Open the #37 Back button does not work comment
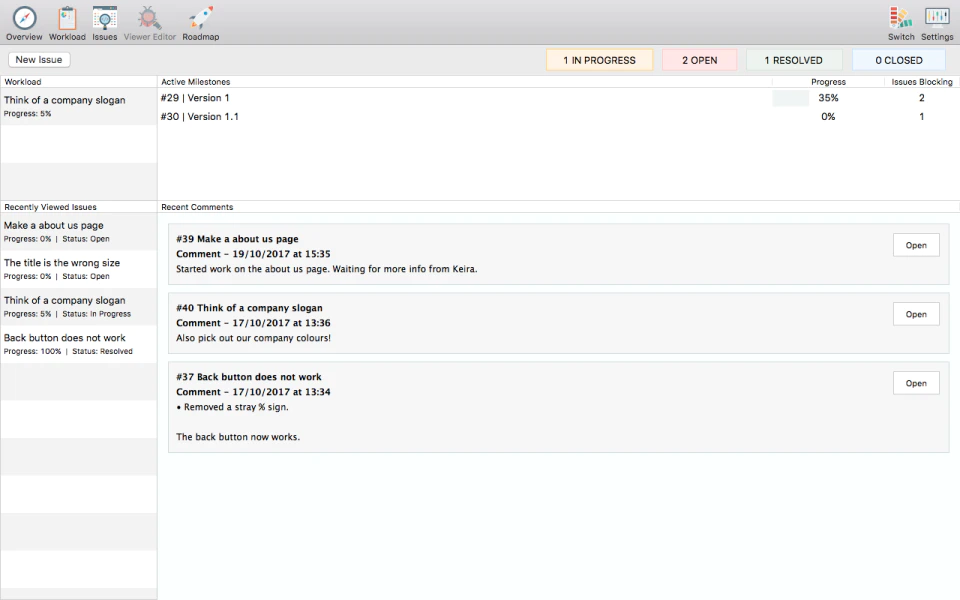The height and width of the screenshot is (600, 960). point(916,383)
